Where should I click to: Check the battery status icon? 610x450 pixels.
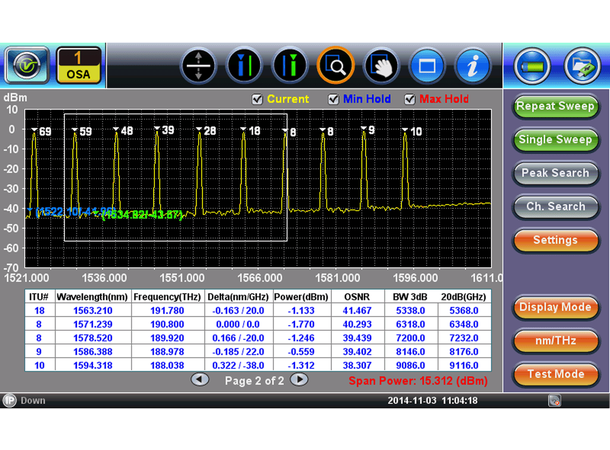click(532, 66)
